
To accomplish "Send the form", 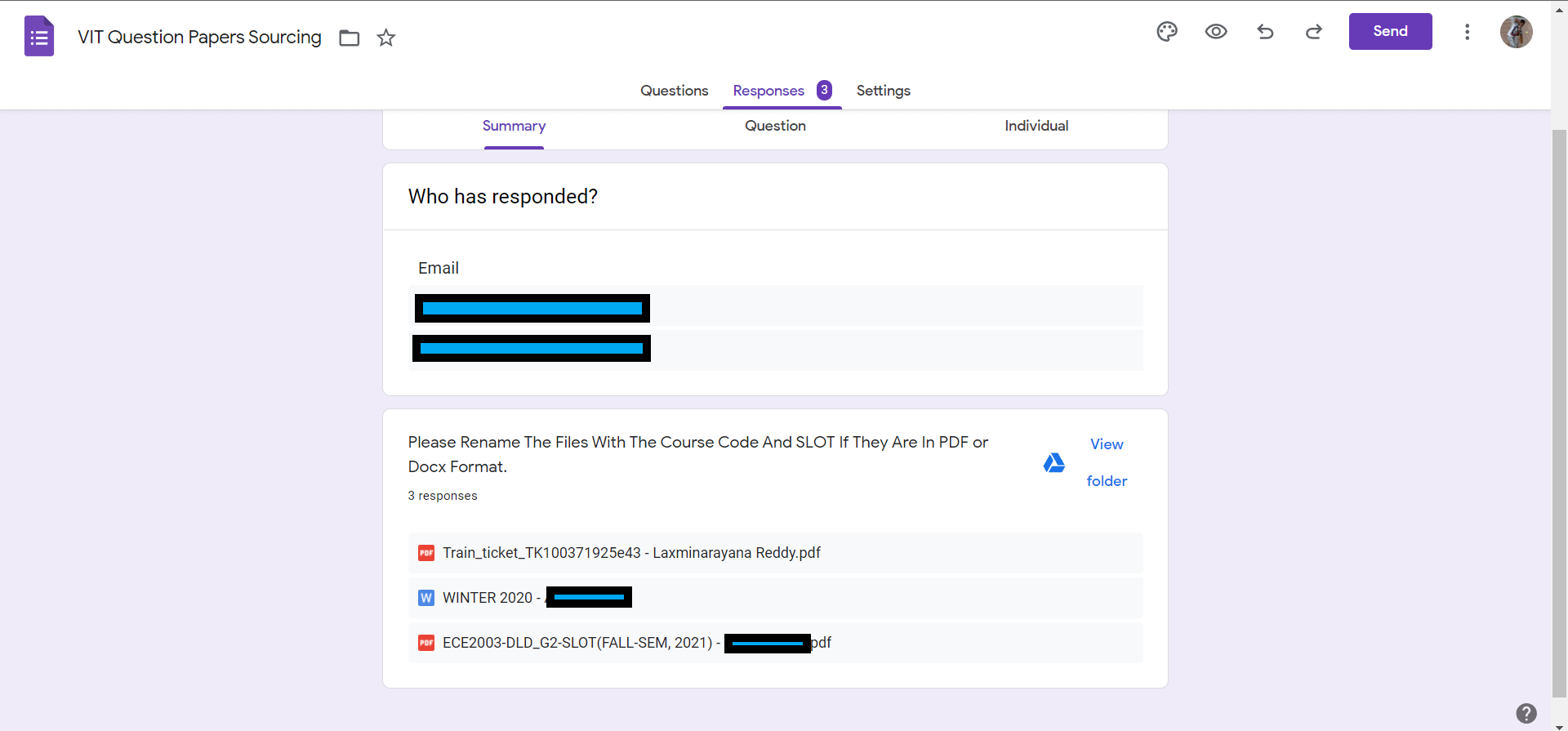I will click(1390, 31).
